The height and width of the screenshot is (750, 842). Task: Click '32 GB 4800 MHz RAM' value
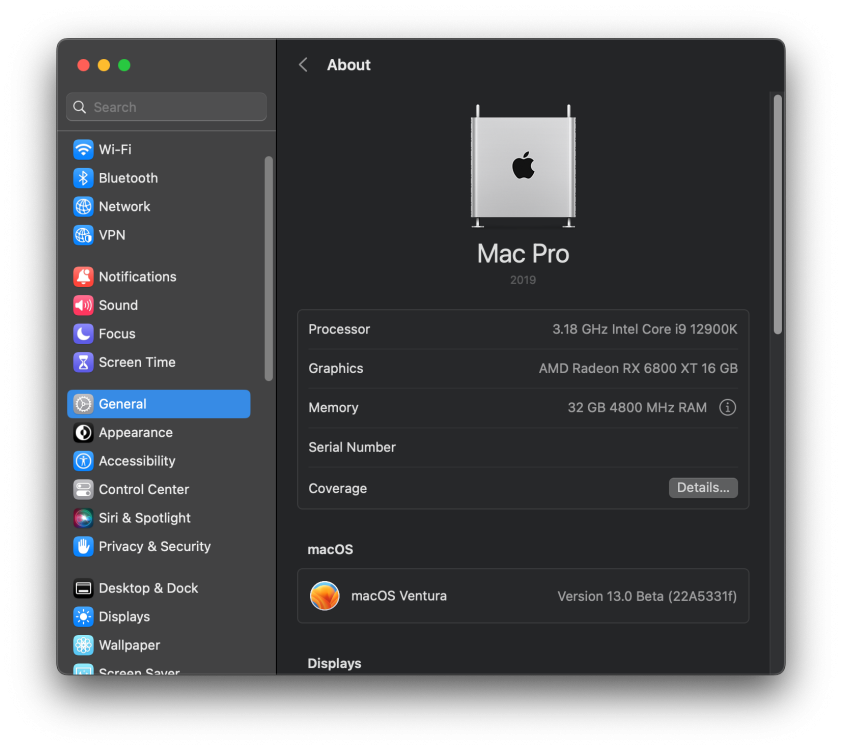637,407
